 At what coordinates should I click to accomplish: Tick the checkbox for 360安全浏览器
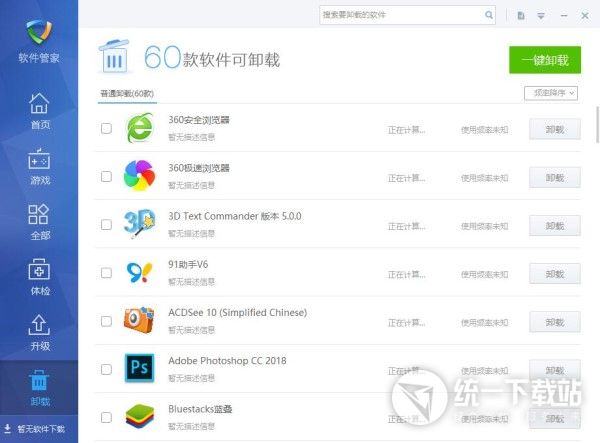[x=106, y=129]
